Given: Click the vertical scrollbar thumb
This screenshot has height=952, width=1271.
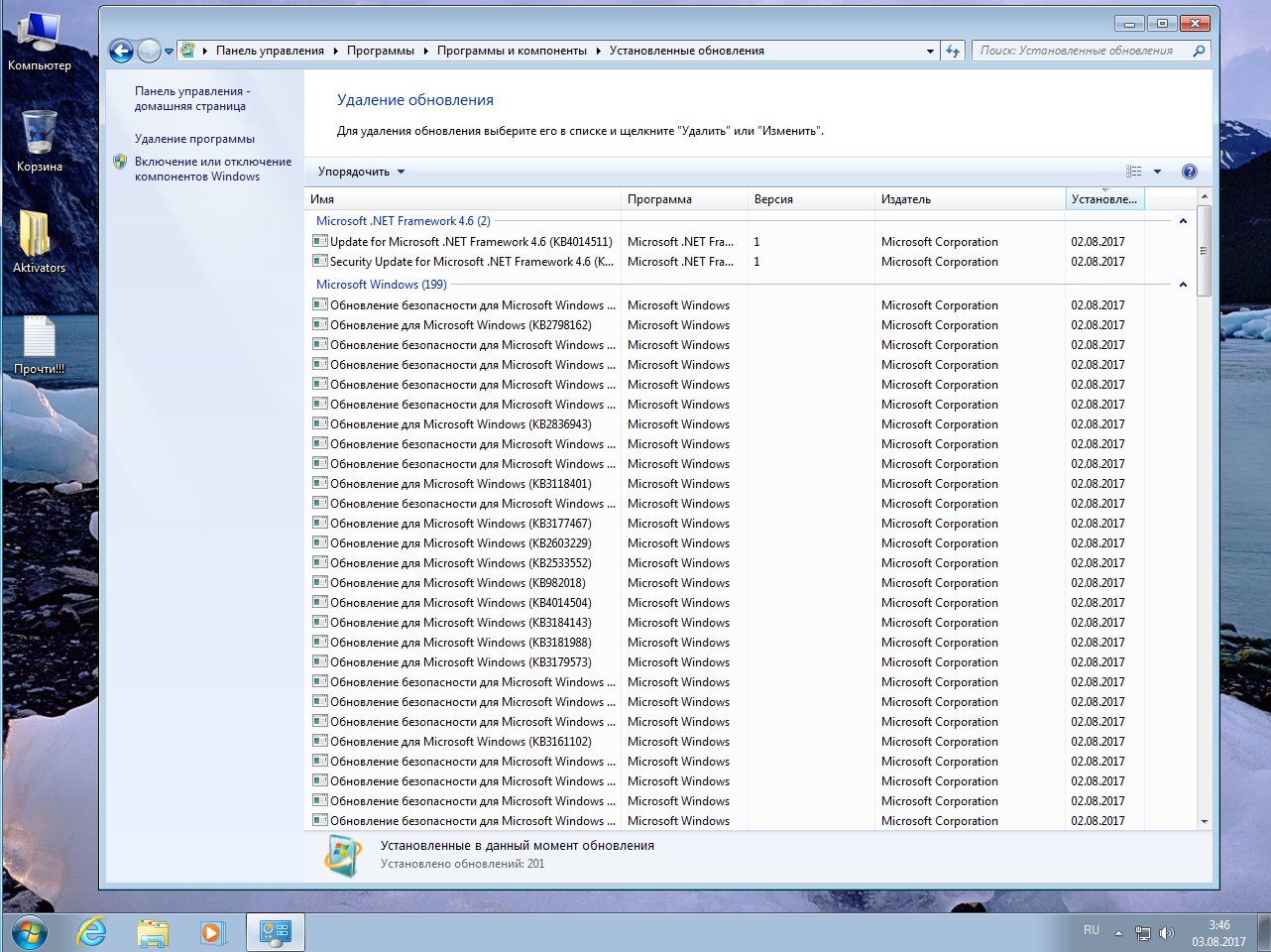Looking at the screenshot, I should (1205, 251).
